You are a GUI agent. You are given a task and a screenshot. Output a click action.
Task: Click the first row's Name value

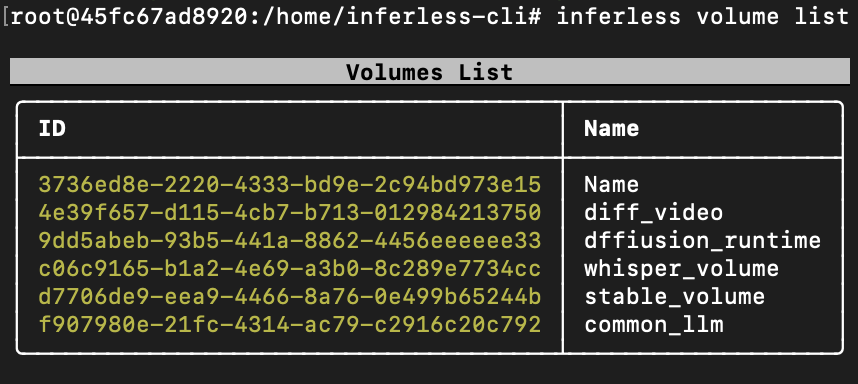(611, 184)
